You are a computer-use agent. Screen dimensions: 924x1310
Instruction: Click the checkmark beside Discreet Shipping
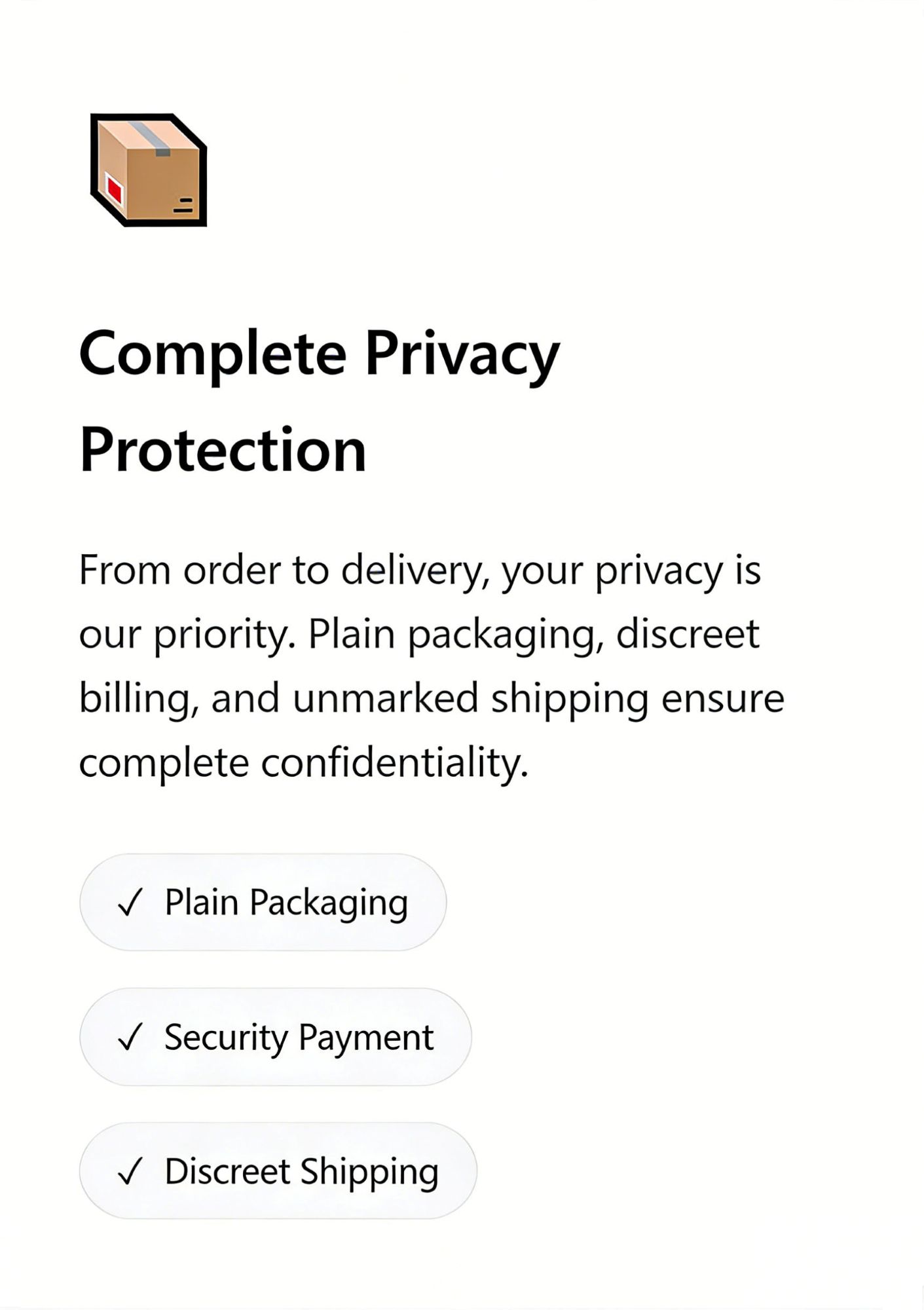pos(130,1172)
